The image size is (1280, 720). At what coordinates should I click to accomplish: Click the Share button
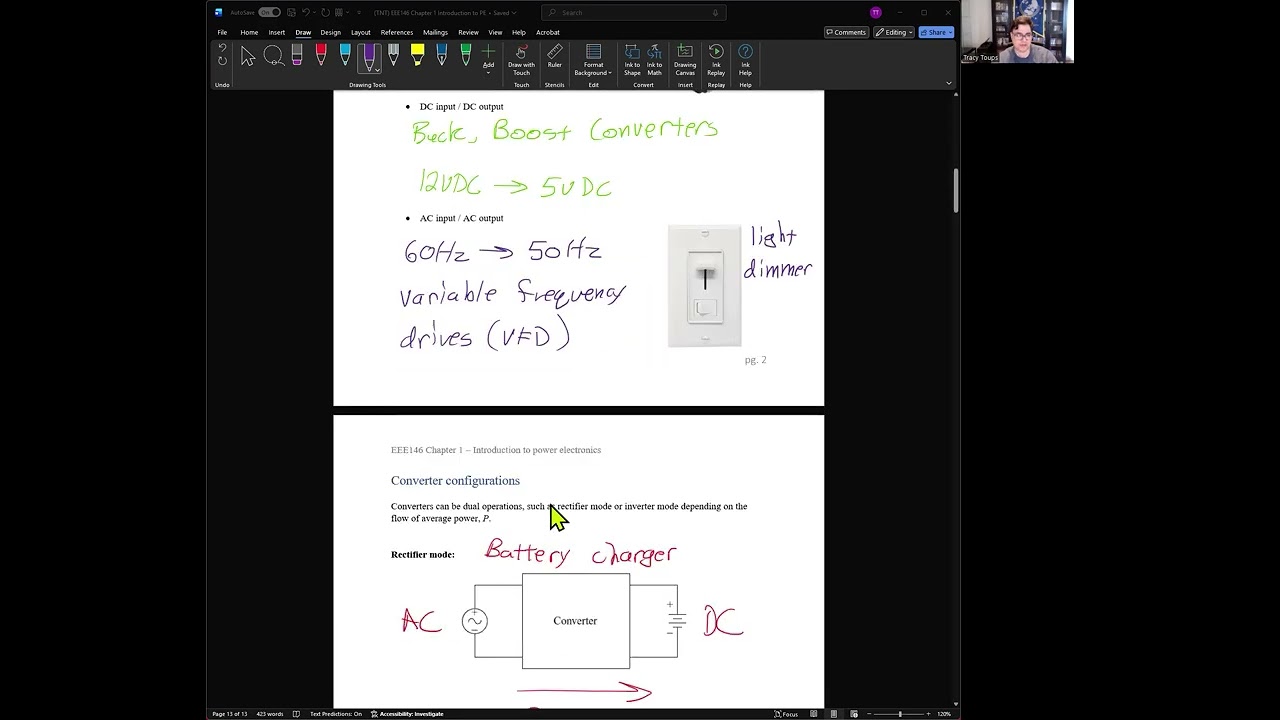click(x=936, y=32)
